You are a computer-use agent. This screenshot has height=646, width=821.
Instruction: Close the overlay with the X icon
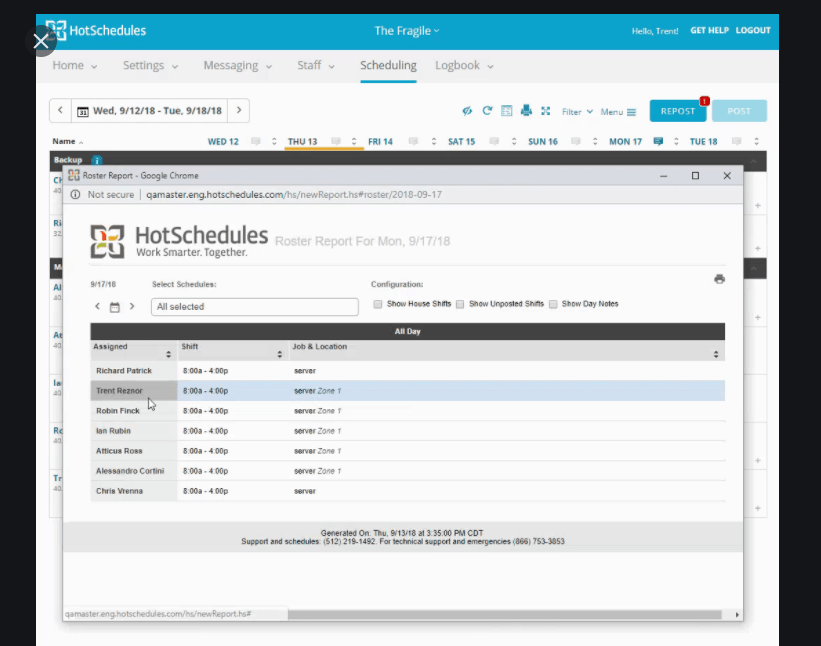40,41
